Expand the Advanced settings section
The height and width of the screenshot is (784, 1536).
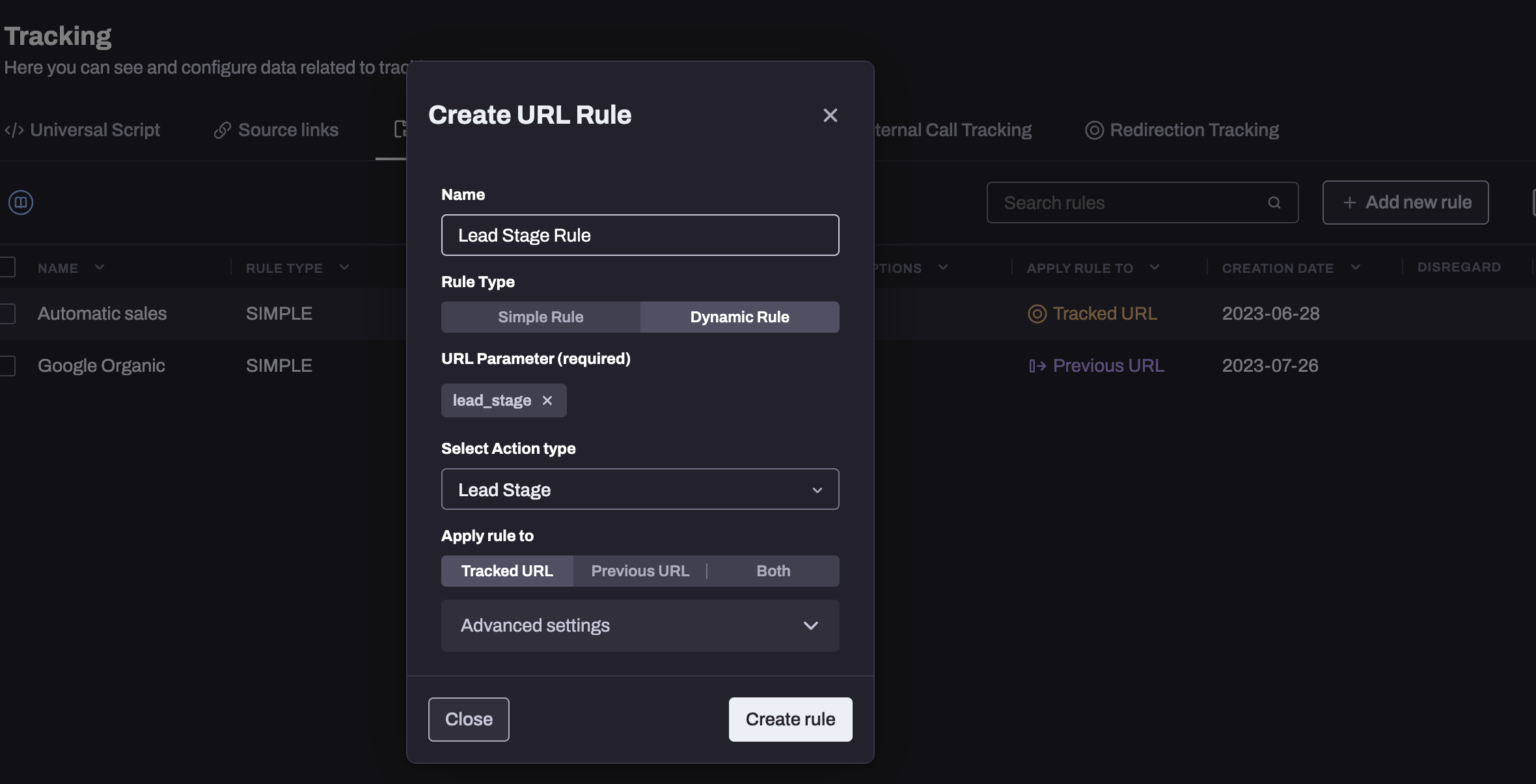(639, 625)
